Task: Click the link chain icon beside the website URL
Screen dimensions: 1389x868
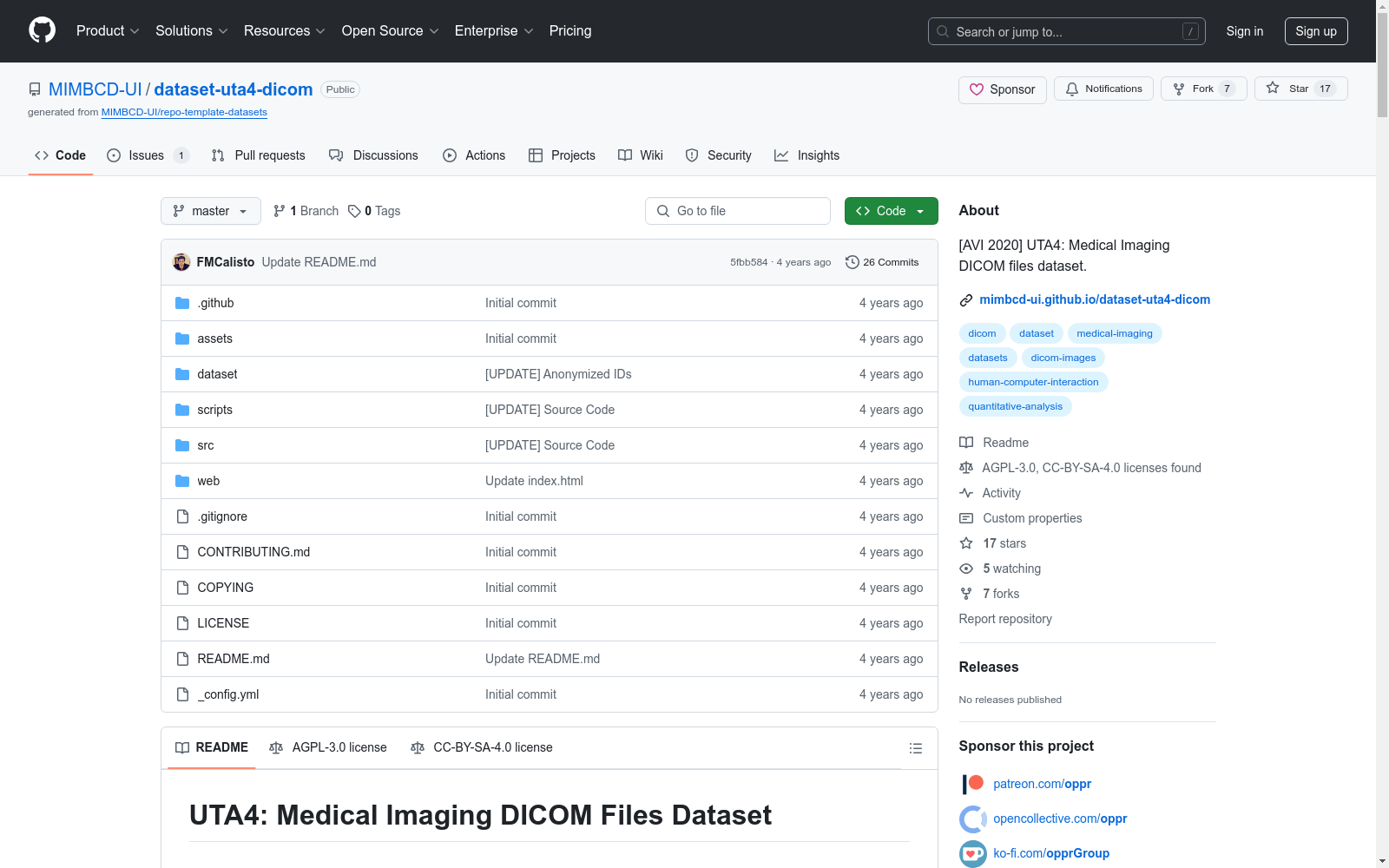Action: click(965, 299)
